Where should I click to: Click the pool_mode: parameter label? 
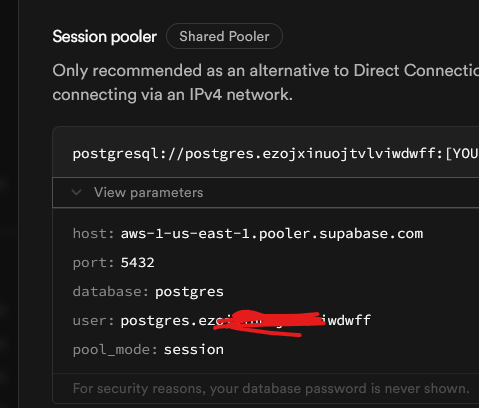[115, 350]
